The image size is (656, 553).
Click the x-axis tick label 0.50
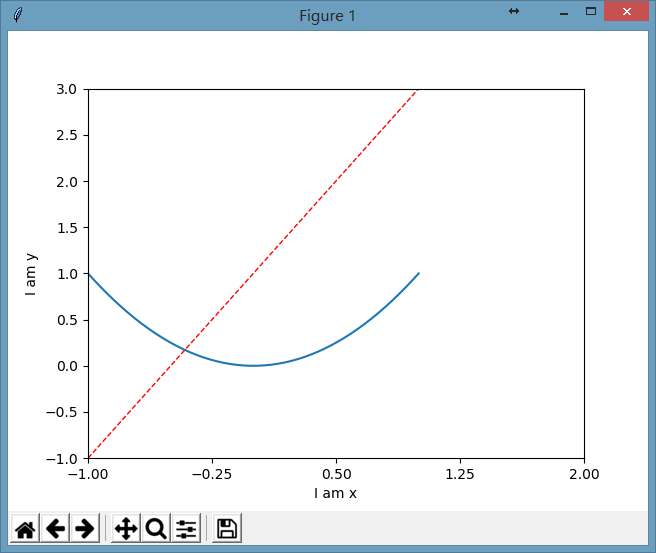(337, 474)
